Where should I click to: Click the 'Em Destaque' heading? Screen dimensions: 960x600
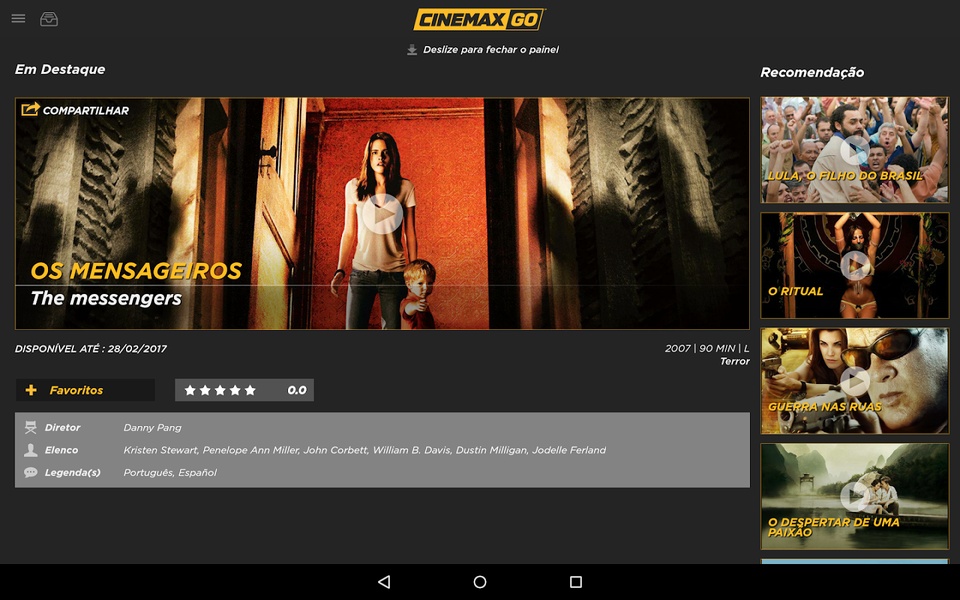click(60, 69)
